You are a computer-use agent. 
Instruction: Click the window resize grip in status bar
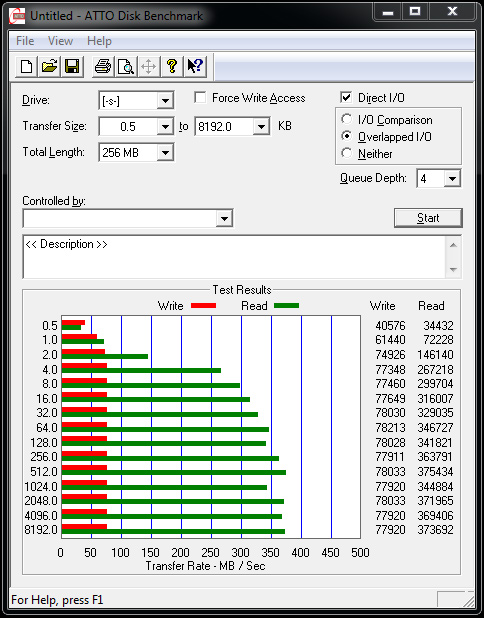pyautogui.click(x=469, y=601)
